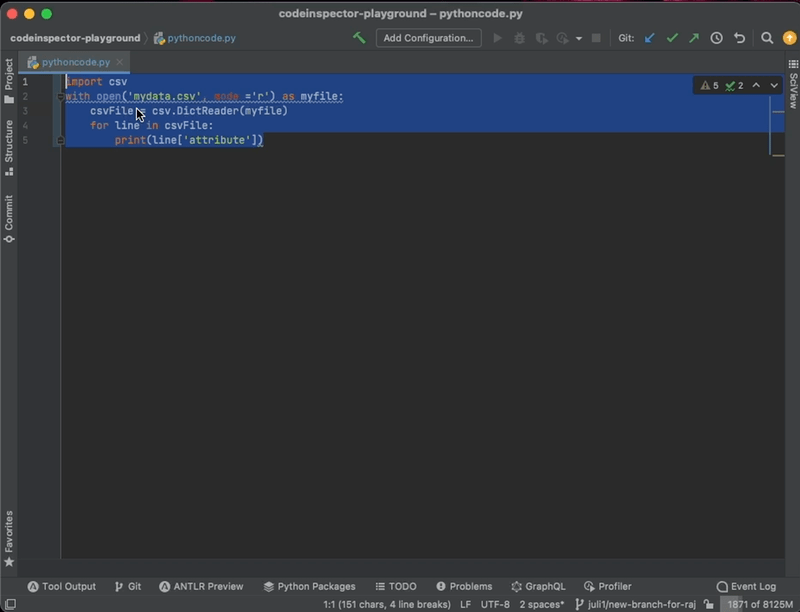Click the Git push arrow icon

coord(694,38)
